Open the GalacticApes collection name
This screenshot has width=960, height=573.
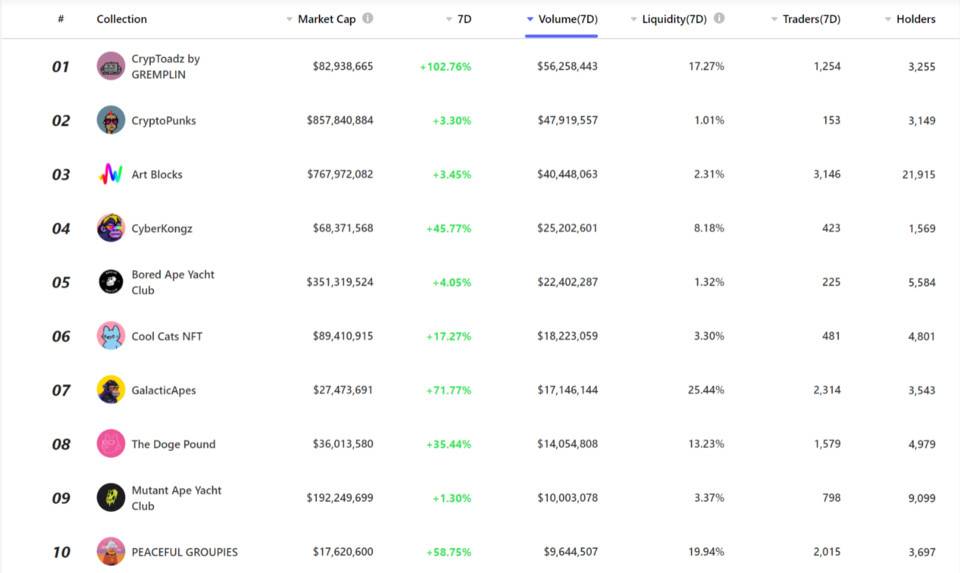point(163,390)
